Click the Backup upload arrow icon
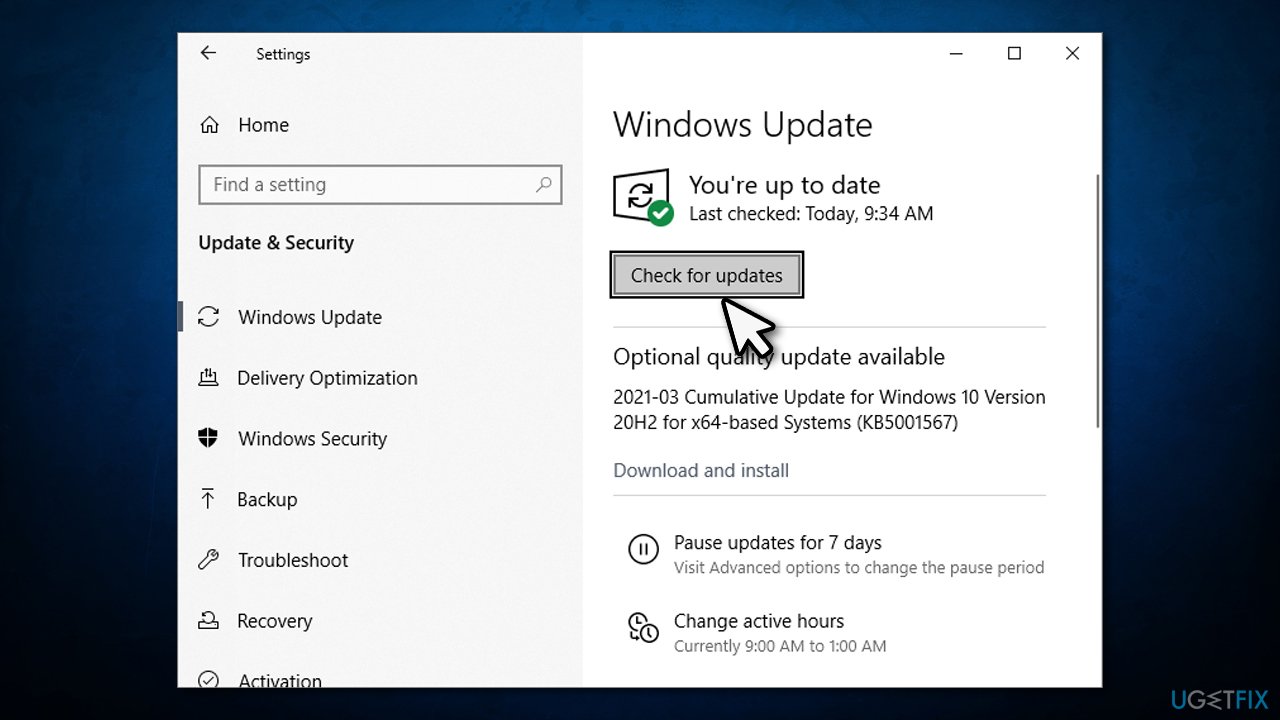 [x=208, y=499]
